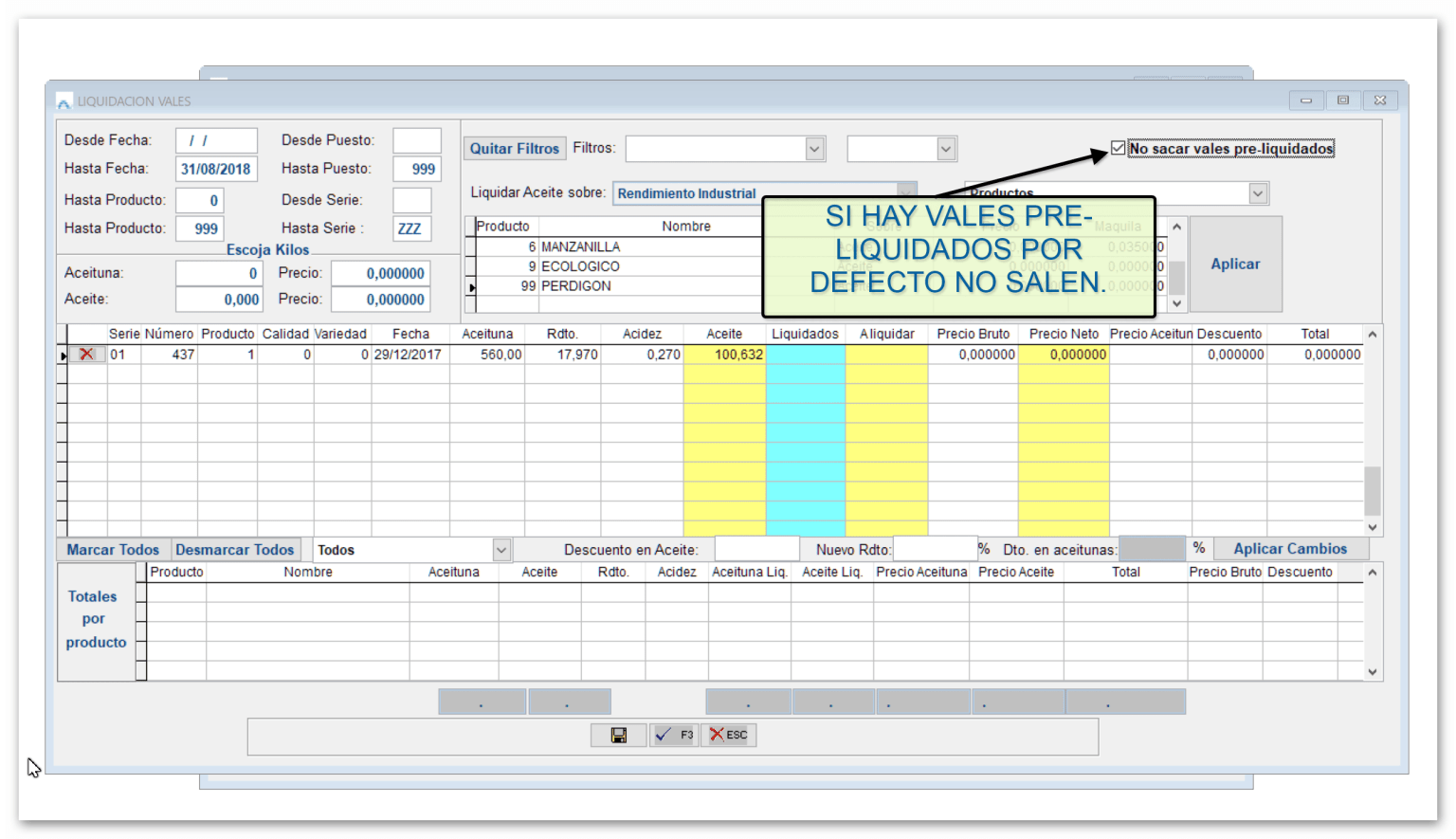Viewport: 1456px width, 839px height.
Task: Open the Filtros dropdown
Action: coord(814,149)
